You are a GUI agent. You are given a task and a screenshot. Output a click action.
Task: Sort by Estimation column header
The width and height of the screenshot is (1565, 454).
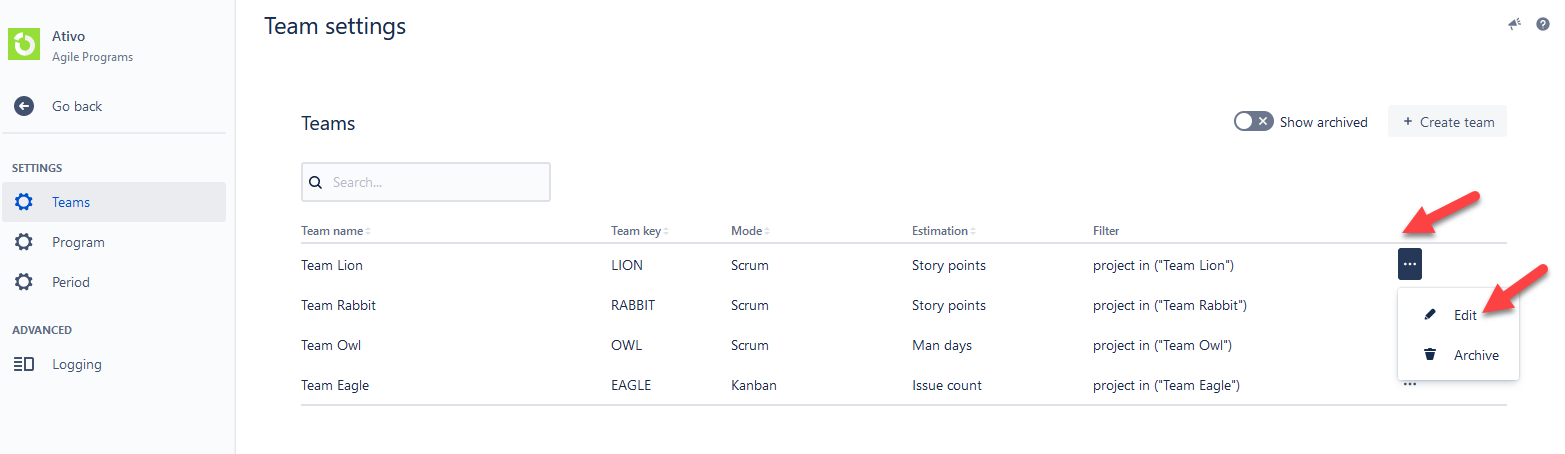coord(943,231)
